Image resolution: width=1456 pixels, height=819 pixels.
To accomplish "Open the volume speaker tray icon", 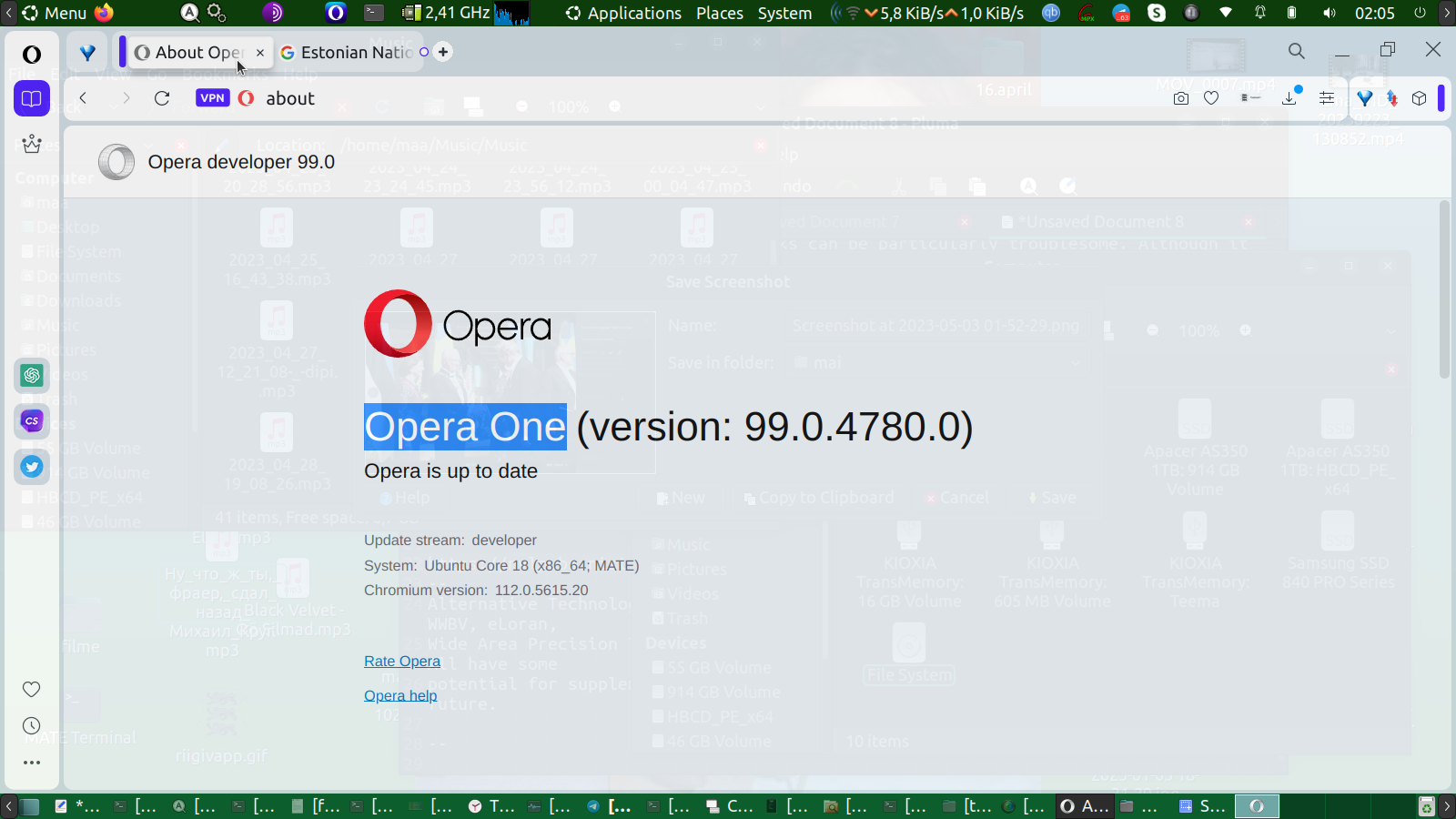I will tap(1330, 13).
